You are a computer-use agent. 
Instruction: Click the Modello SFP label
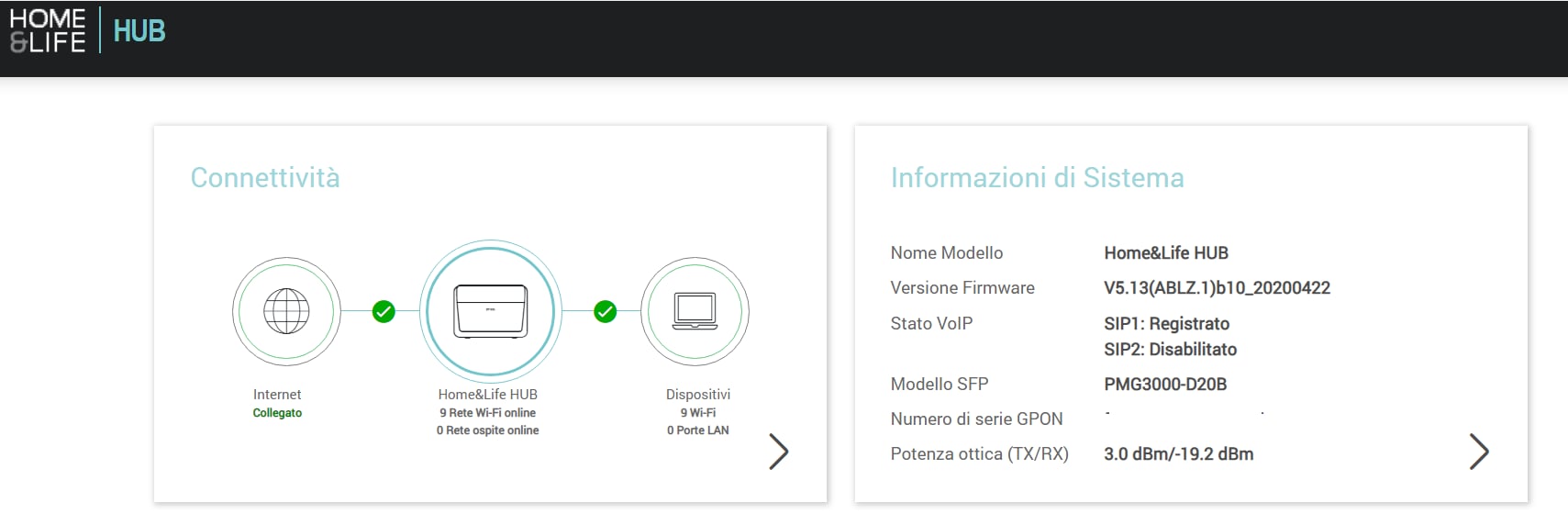click(940, 384)
